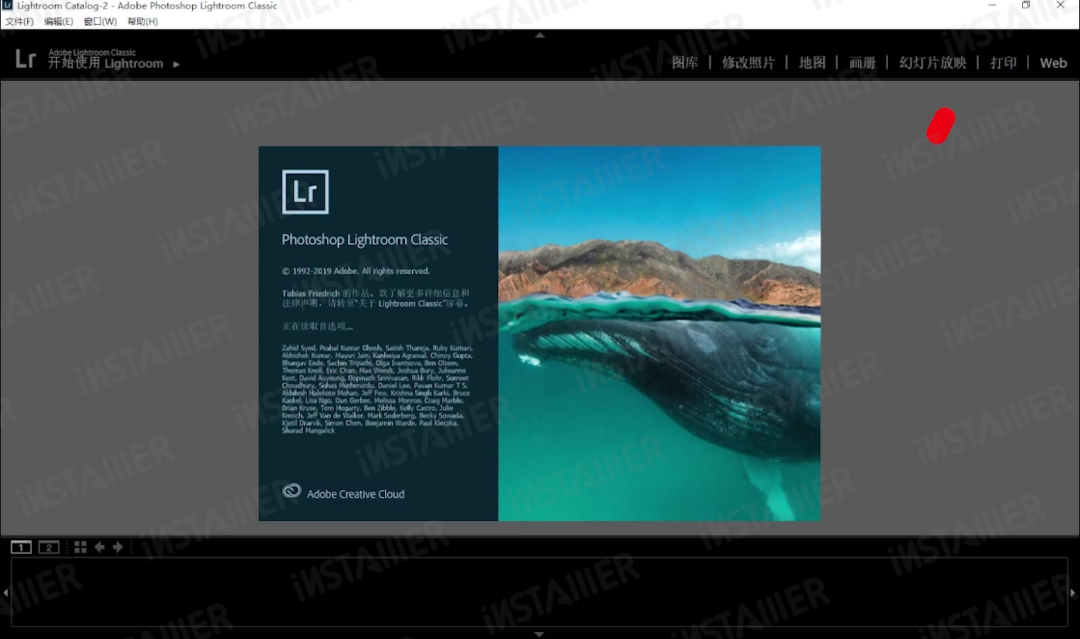Collapse the top module panel with the arrow

click(x=539, y=34)
